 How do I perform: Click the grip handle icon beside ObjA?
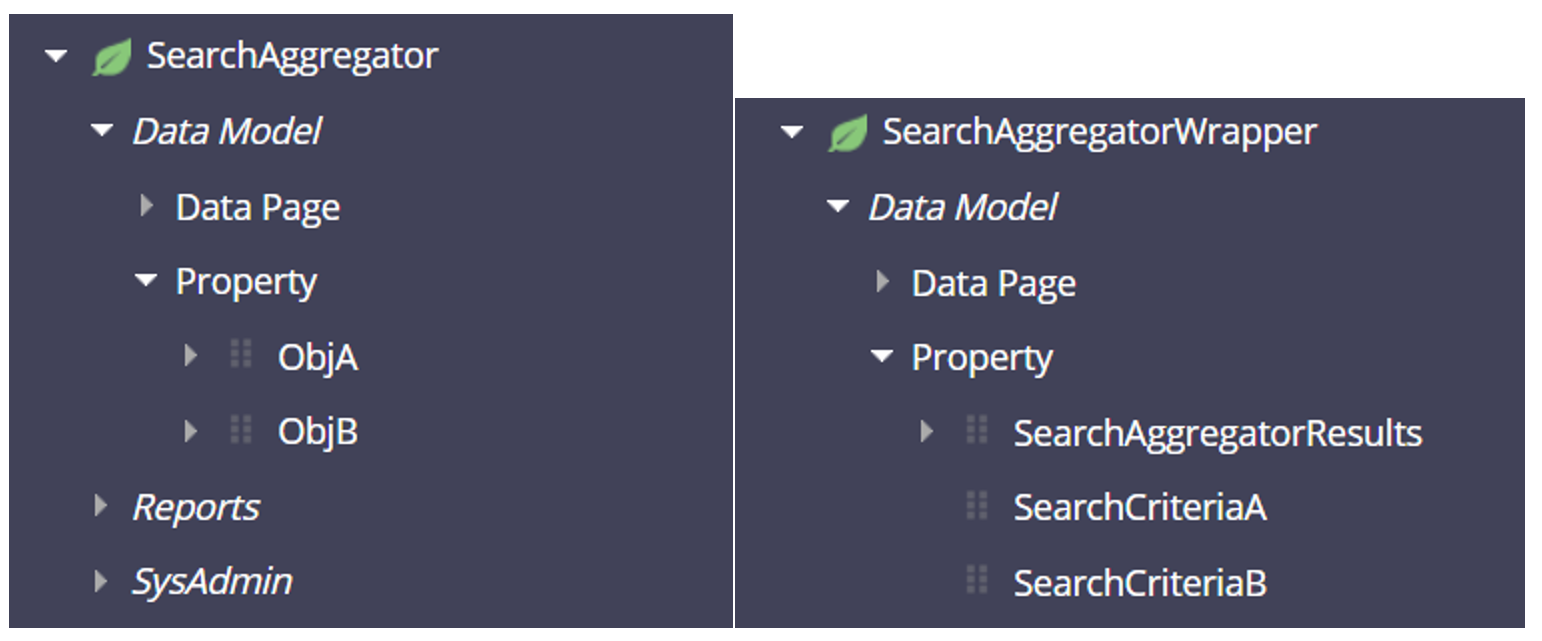point(241,356)
